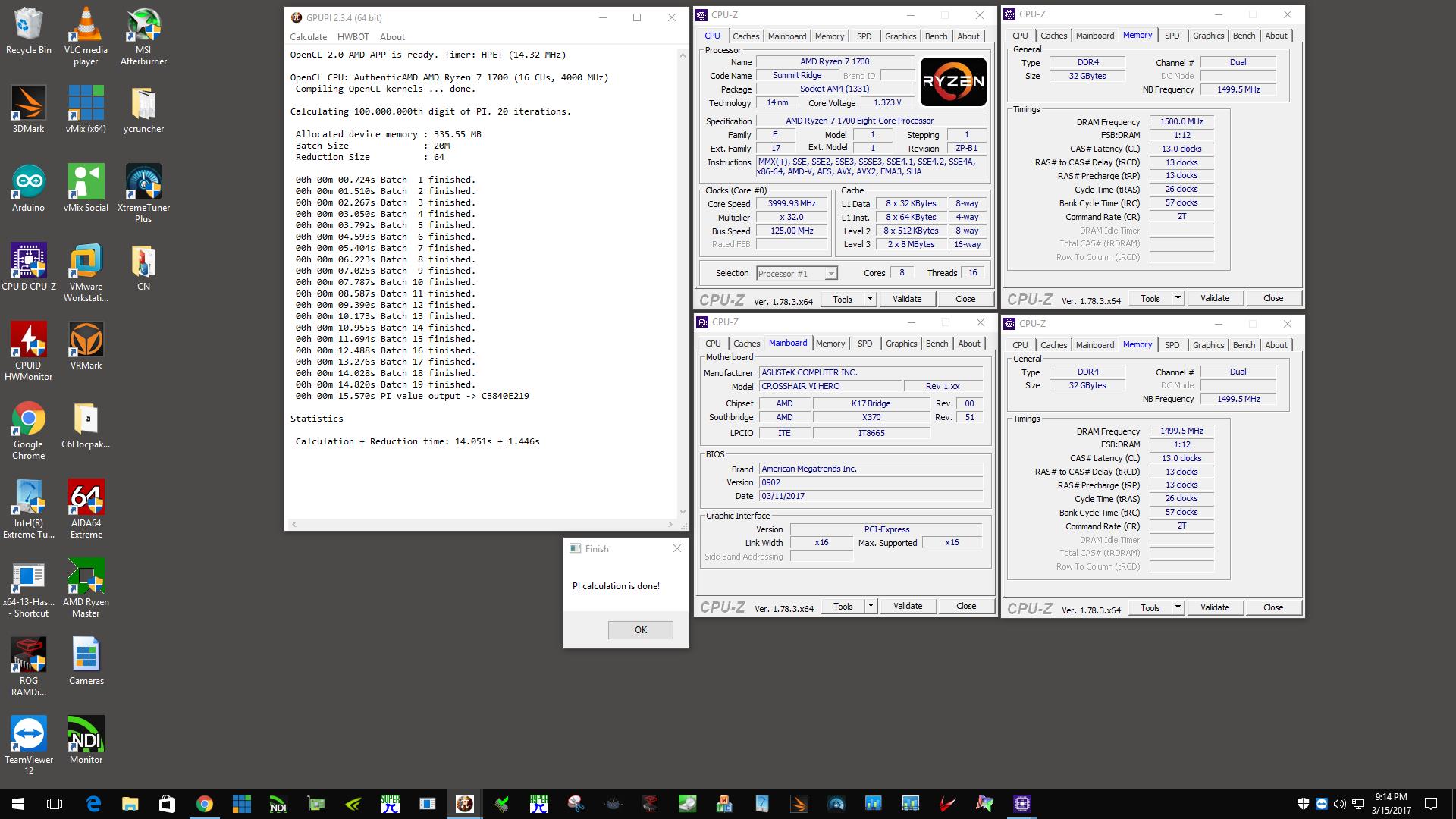Launch the Arduino desktop shortcut

[28, 189]
